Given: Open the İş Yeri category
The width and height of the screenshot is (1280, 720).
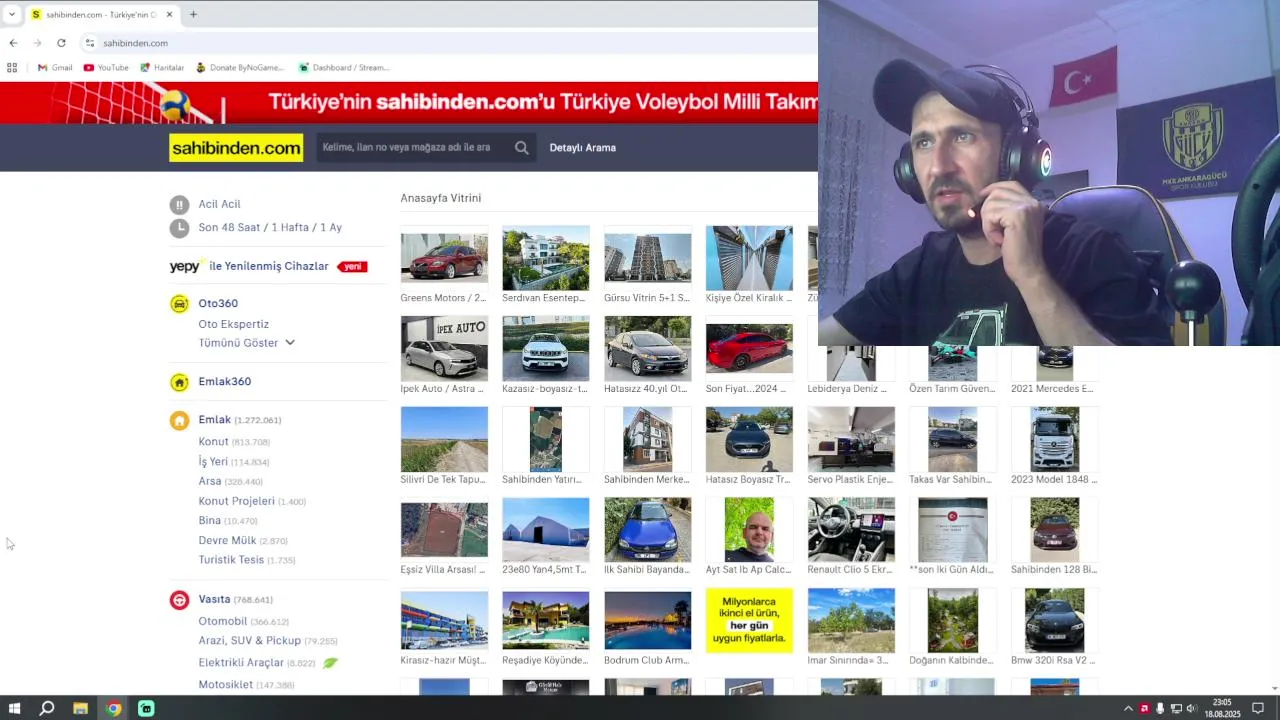Looking at the screenshot, I should [x=213, y=462].
